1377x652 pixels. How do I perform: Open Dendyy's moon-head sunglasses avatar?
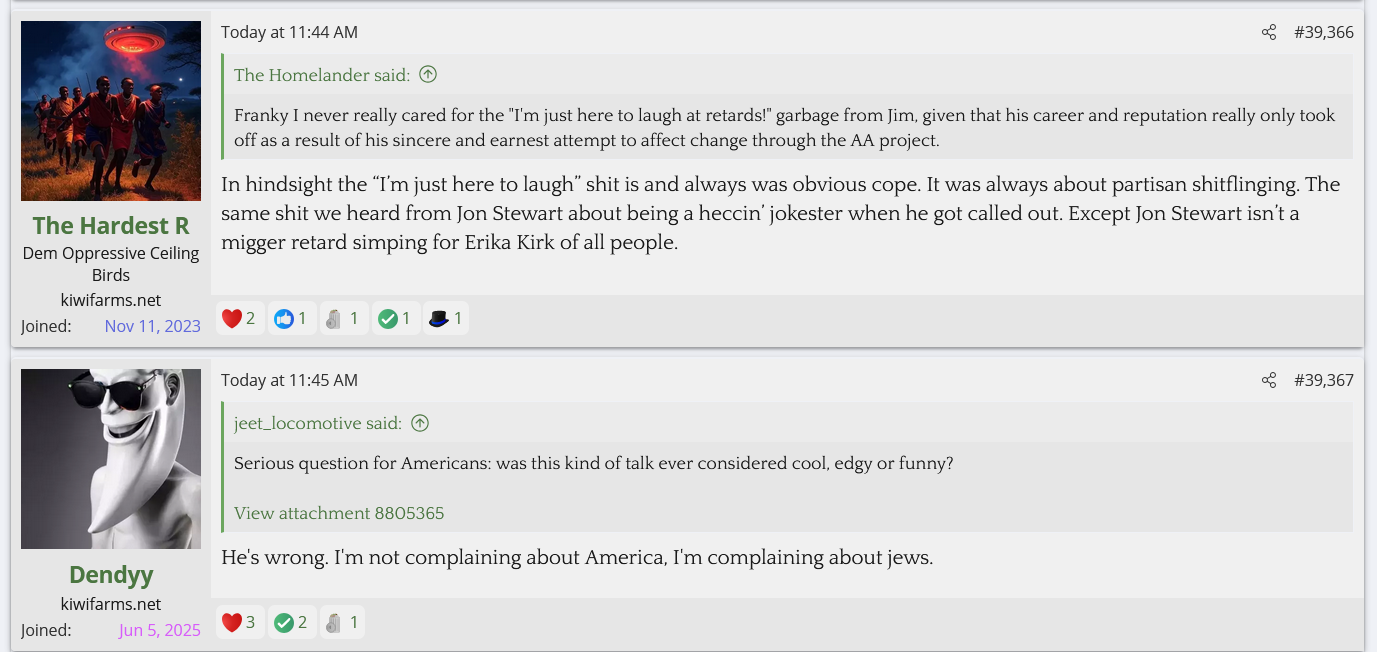pos(111,459)
